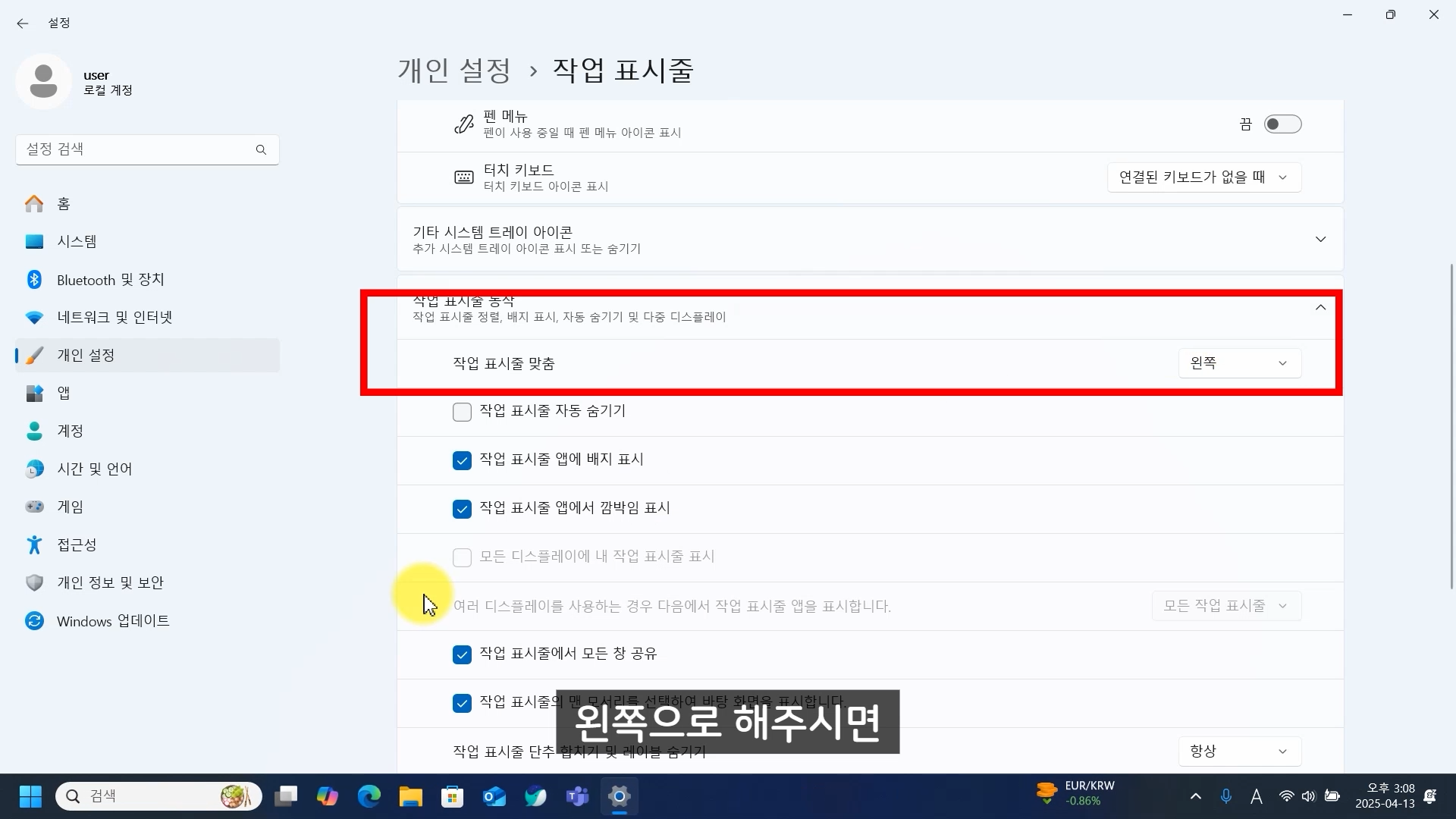Uncheck 작업 표시줄 앱에 배지 표시
The width and height of the screenshot is (1456, 819).
click(462, 460)
